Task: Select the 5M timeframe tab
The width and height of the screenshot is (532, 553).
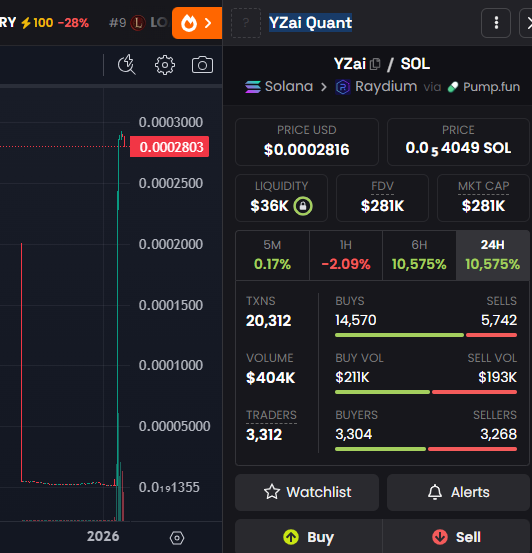Action: point(272,255)
